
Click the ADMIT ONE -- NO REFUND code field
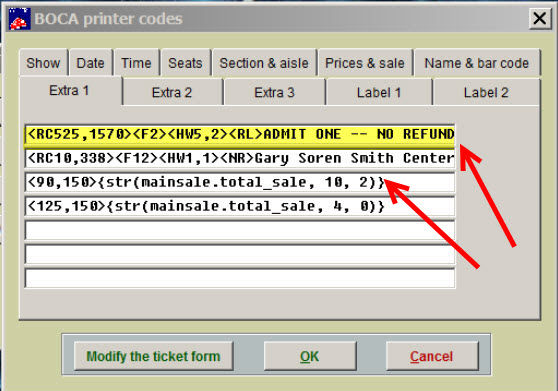coord(239,135)
